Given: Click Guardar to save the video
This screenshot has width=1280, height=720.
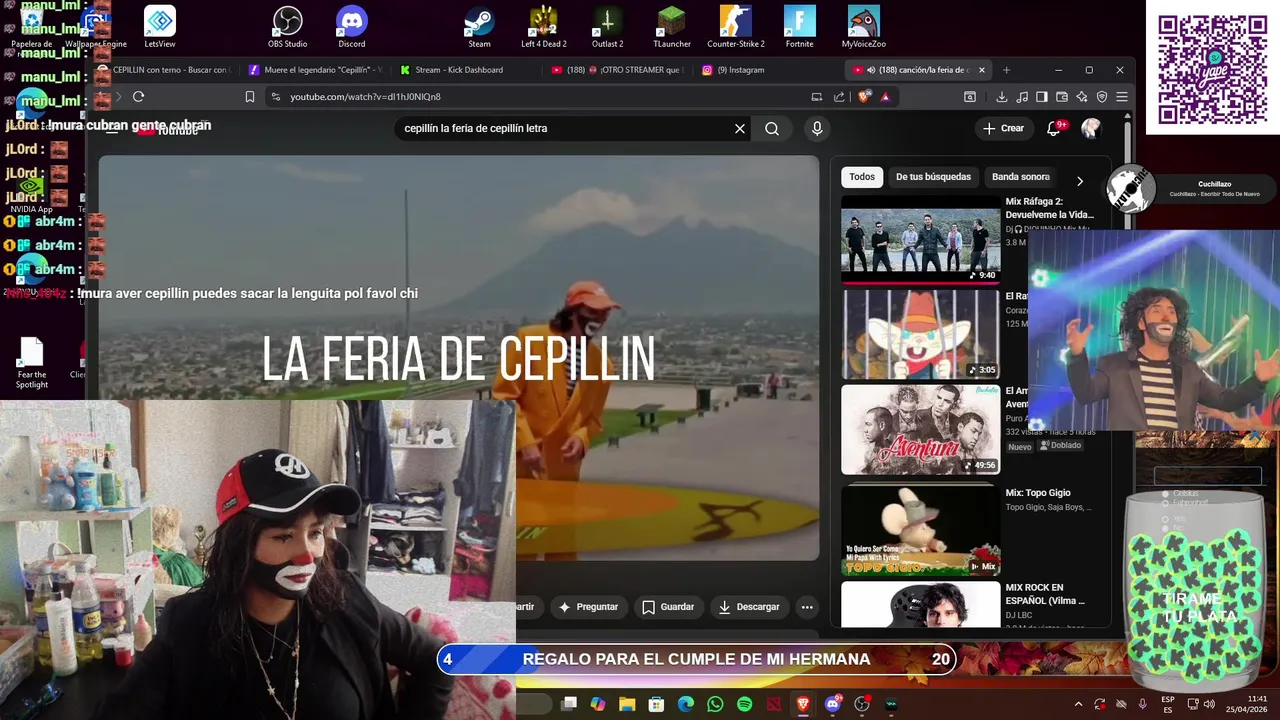Looking at the screenshot, I should click(x=668, y=607).
